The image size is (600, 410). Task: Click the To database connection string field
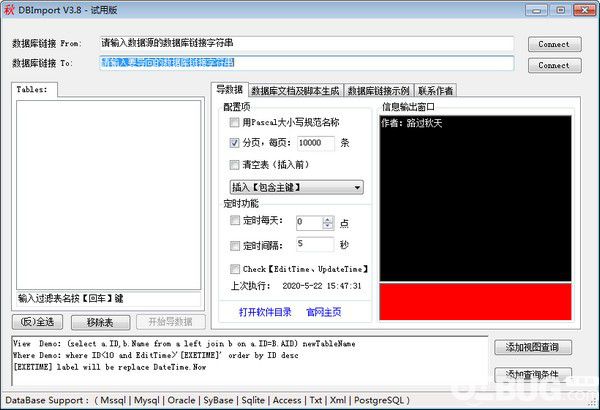tap(306, 63)
